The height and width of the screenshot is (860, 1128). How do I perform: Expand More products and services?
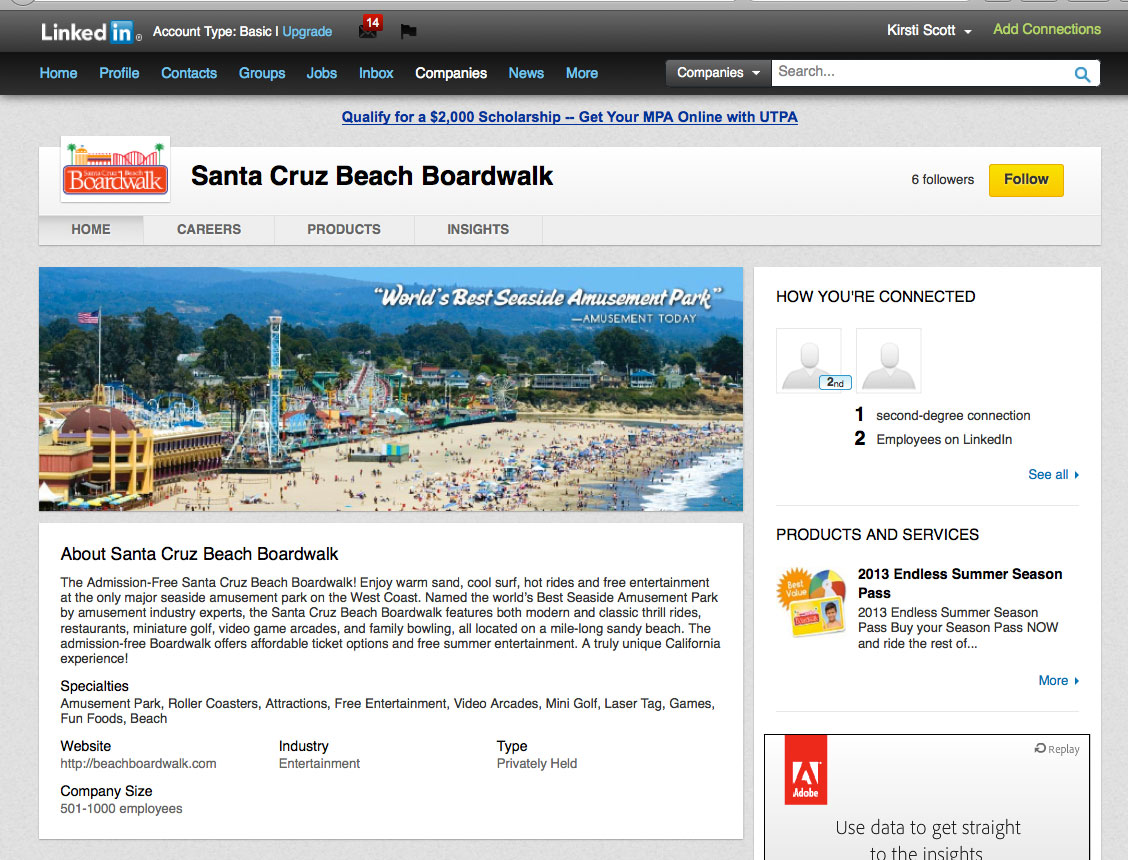pos(1058,680)
